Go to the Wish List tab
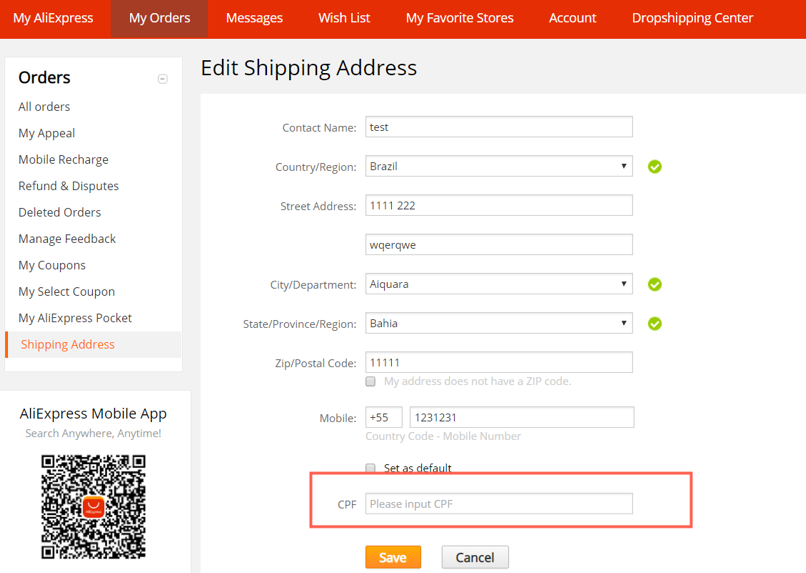The width and height of the screenshot is (806, 573). click(x=344, y=19)
